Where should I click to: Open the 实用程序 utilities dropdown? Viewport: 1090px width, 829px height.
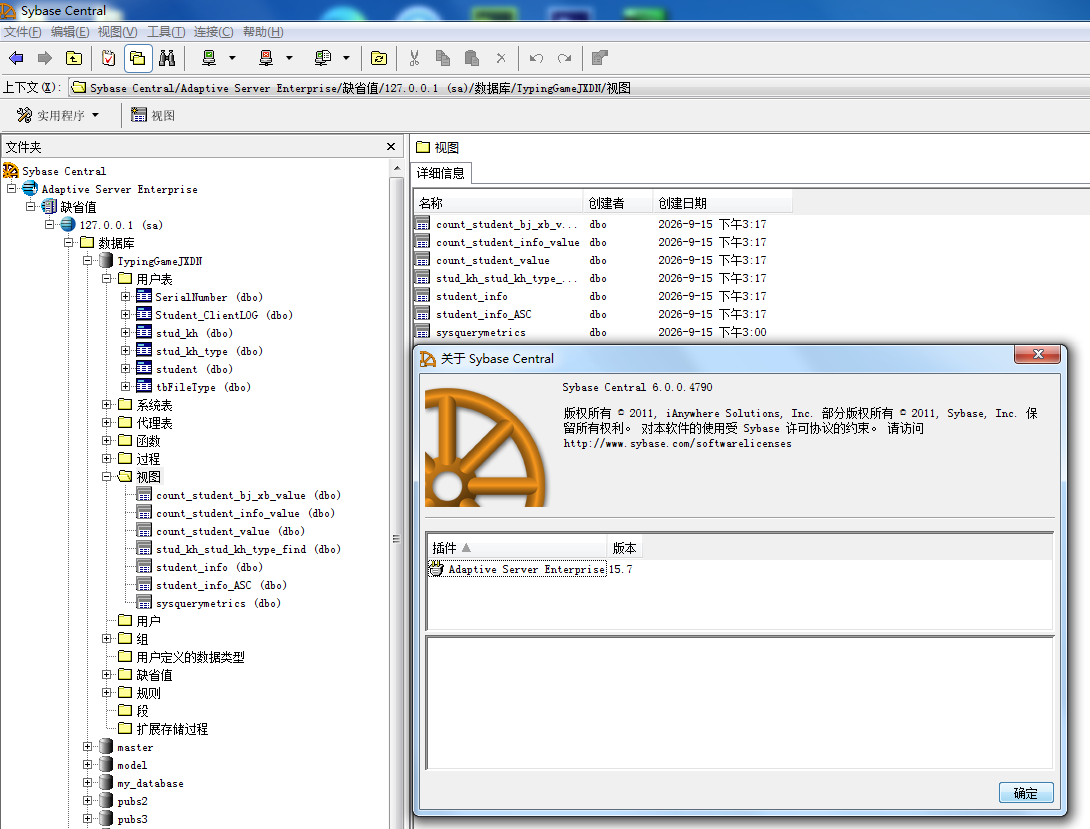point(58,115)
